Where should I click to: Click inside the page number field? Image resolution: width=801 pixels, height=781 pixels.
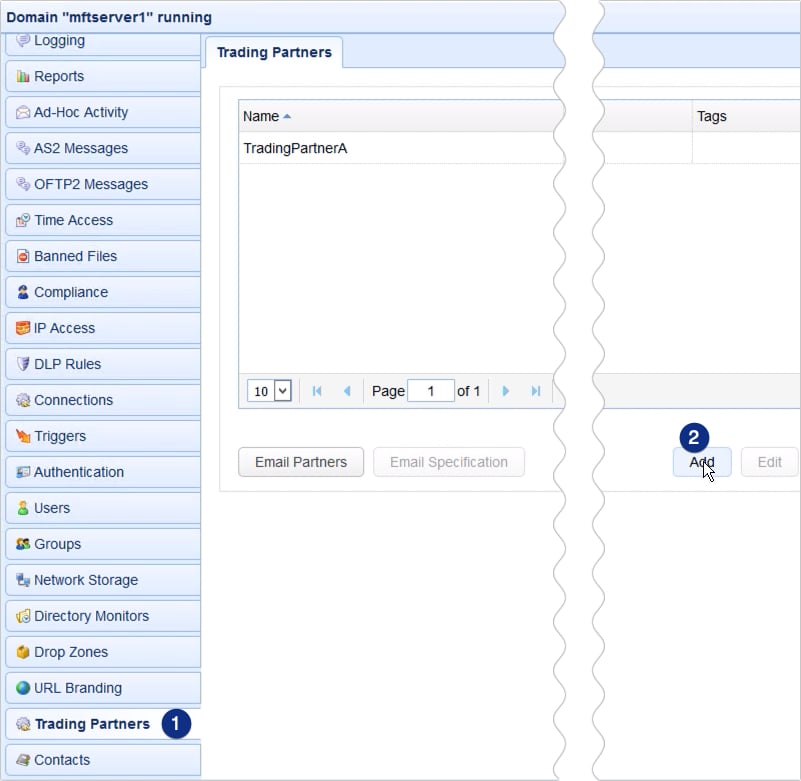pyautogui.click(x=431, y=391)
